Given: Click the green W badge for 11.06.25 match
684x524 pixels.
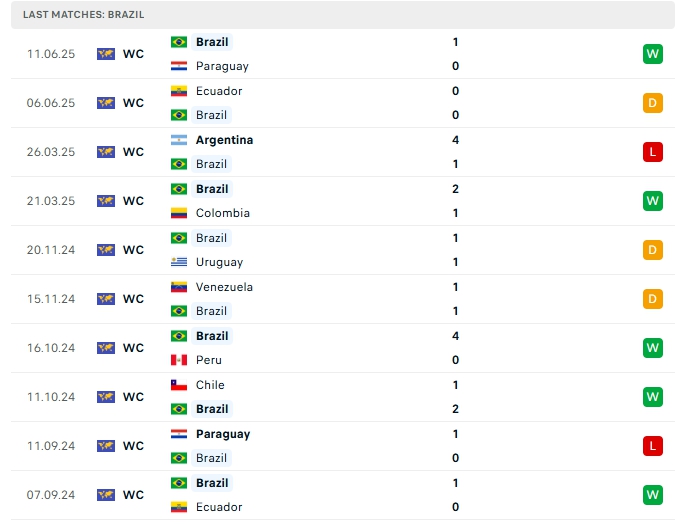Looking at the screenshot, I should (x=653, y=54).
